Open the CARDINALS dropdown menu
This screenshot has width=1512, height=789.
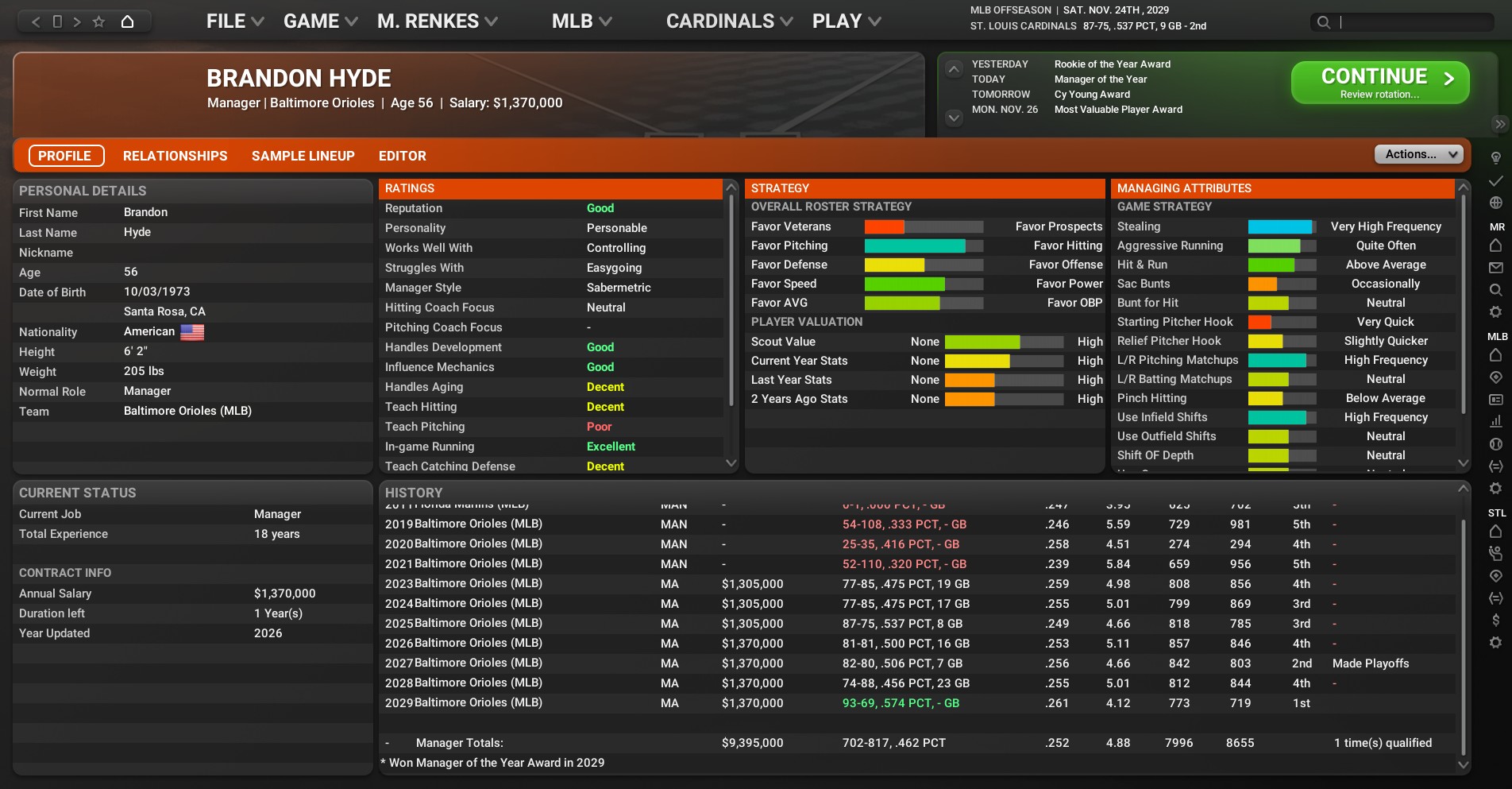click(x=729, y=21)
